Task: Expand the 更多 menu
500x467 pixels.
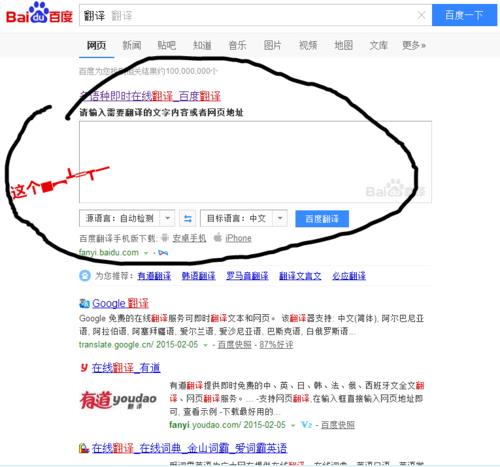Action: [x=414, y=45]
